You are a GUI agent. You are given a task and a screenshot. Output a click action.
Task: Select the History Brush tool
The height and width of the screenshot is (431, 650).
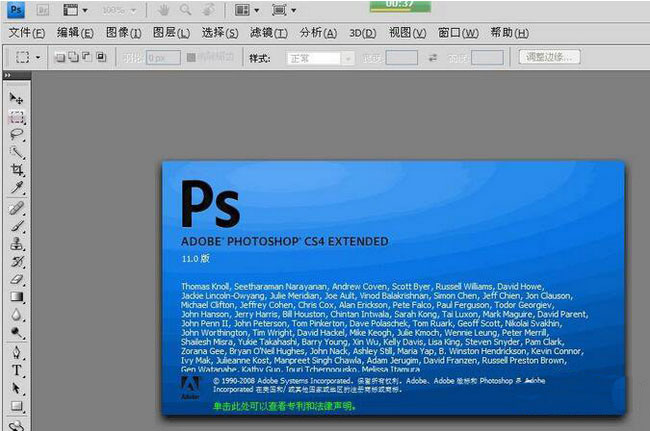(17, 262)
